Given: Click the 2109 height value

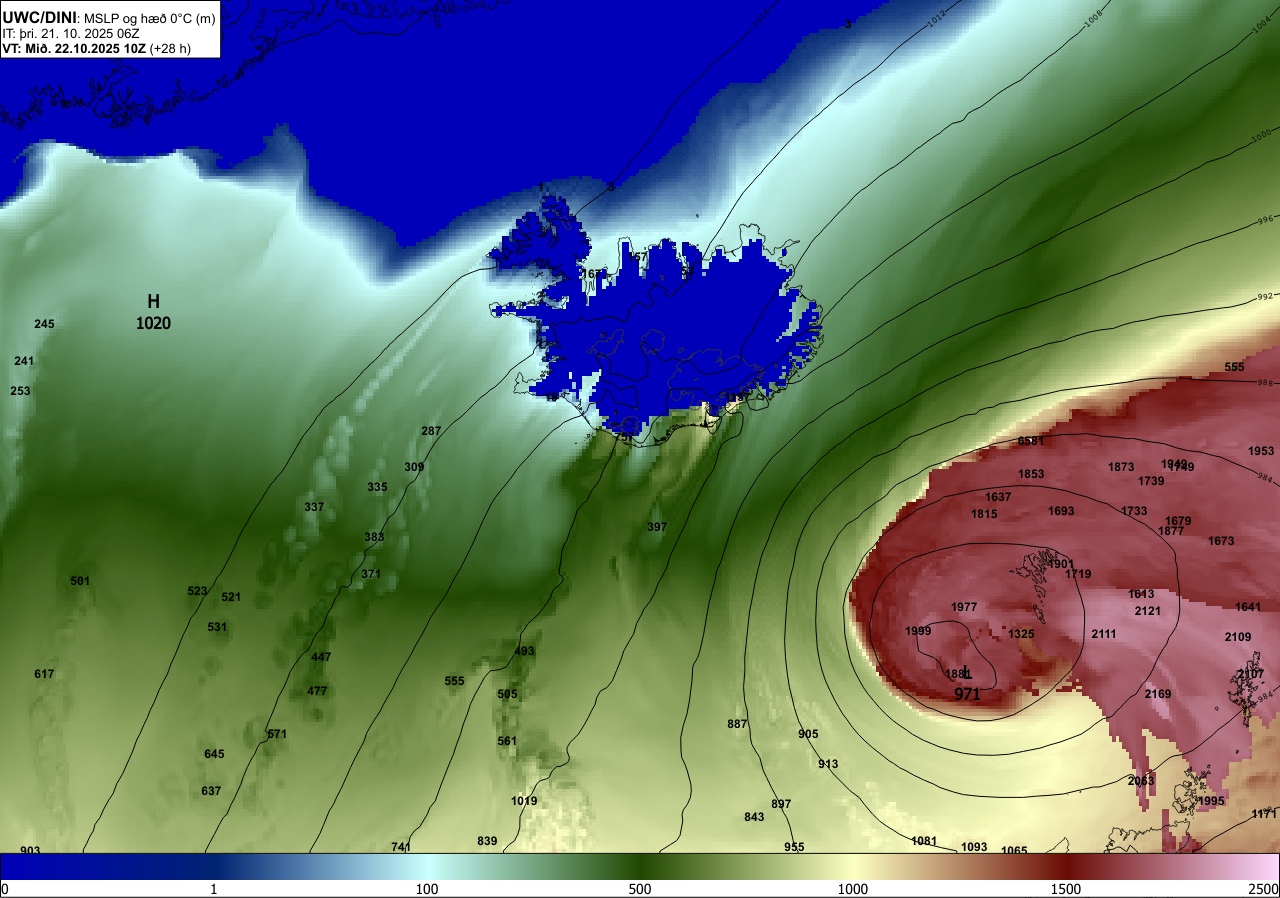Looking at the screenshot, I should (x=1238, y=637).
